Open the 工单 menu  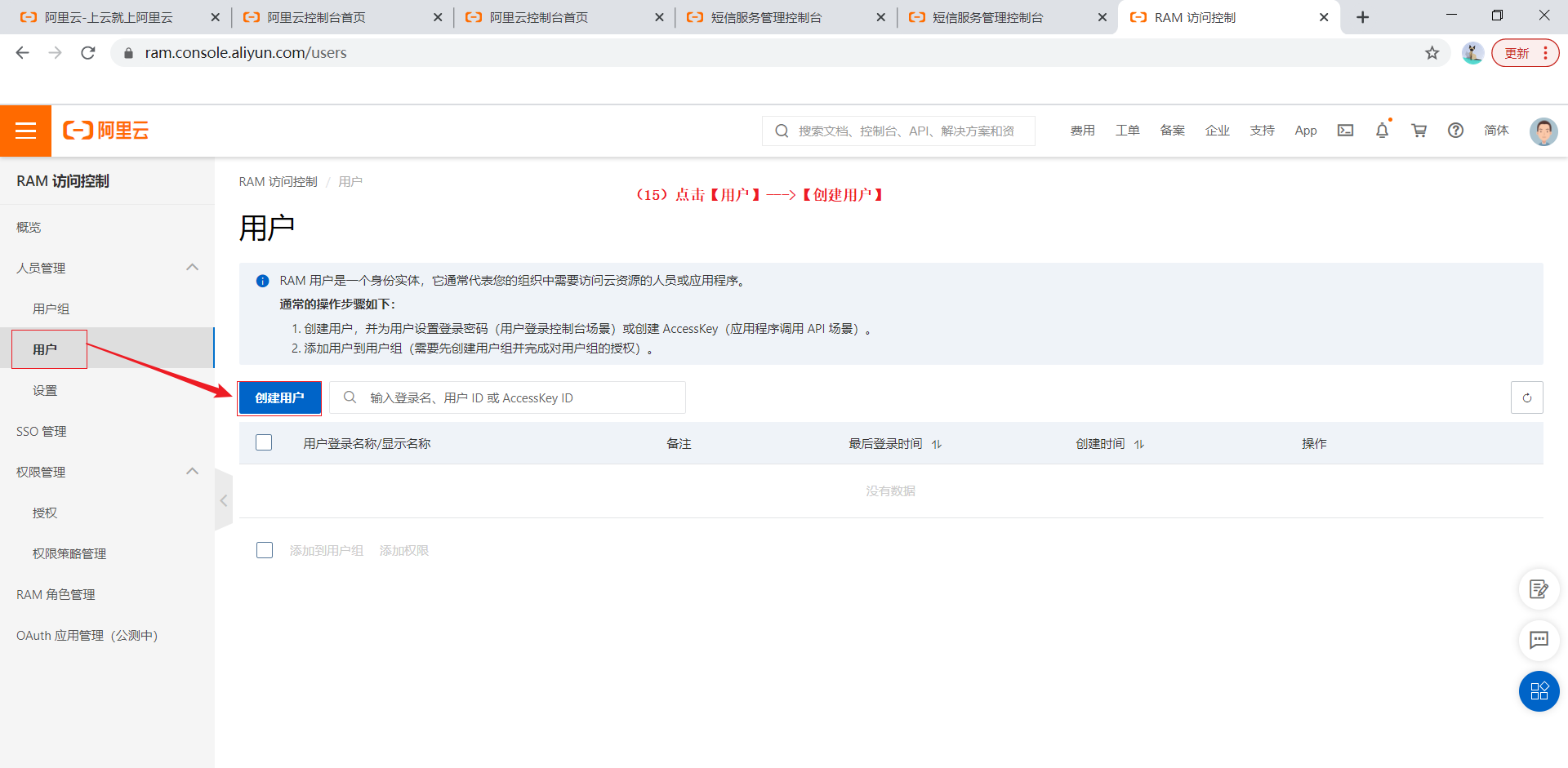pyautogui.click(x=1128, y=131)
